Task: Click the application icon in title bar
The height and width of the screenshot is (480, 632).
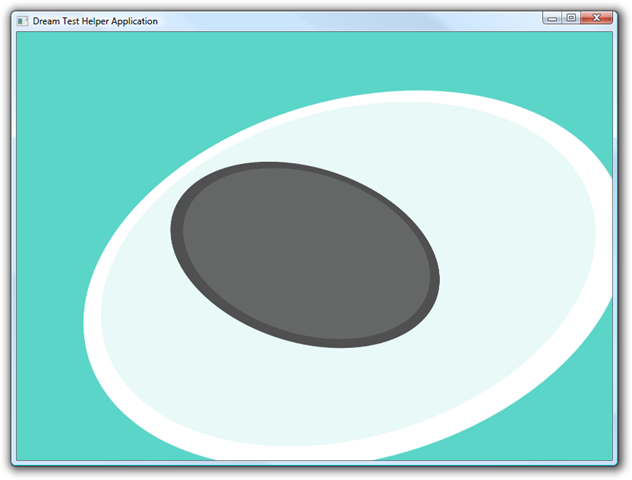Action: point(22,21)
